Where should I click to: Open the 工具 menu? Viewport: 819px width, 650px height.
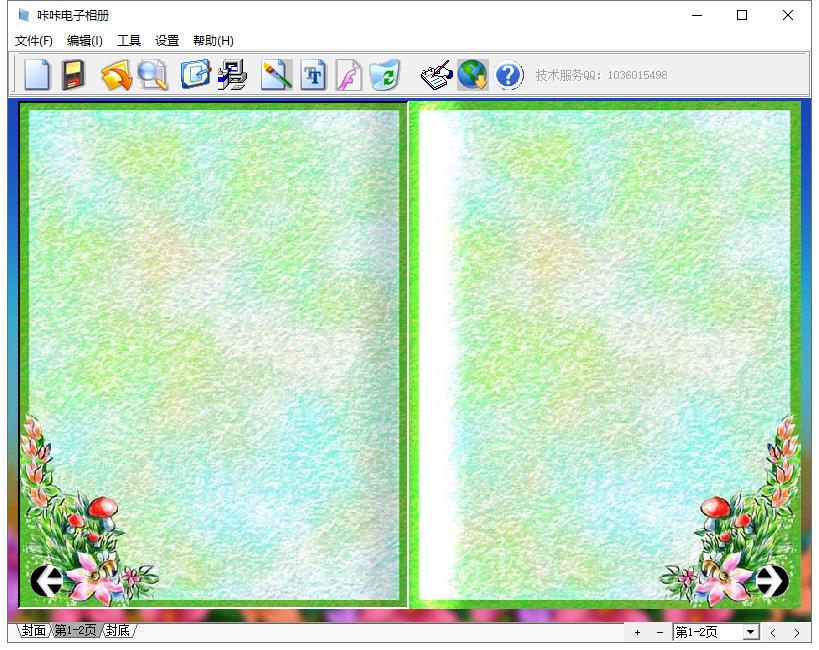129,41
